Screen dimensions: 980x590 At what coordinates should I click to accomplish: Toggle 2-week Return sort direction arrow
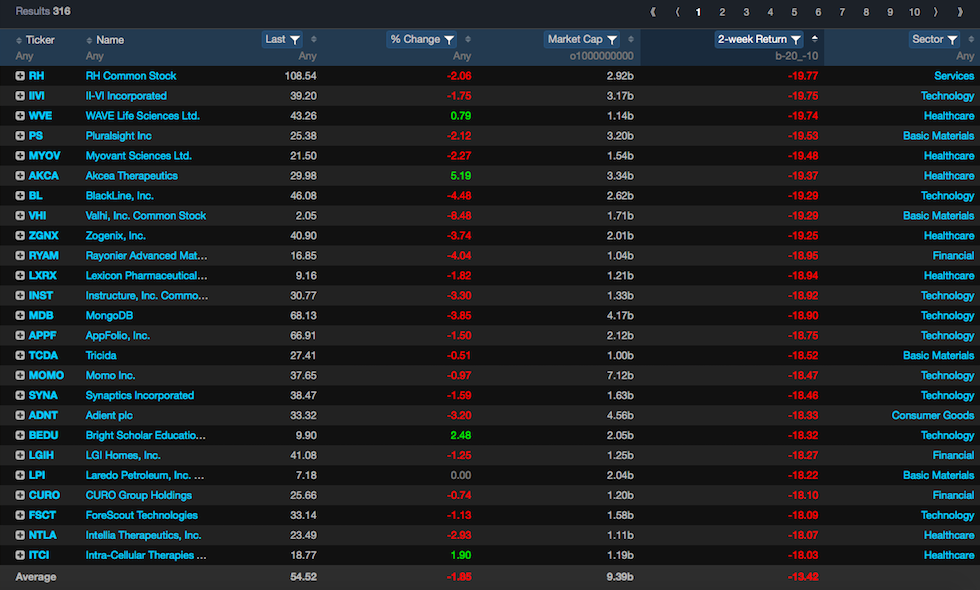814,39
